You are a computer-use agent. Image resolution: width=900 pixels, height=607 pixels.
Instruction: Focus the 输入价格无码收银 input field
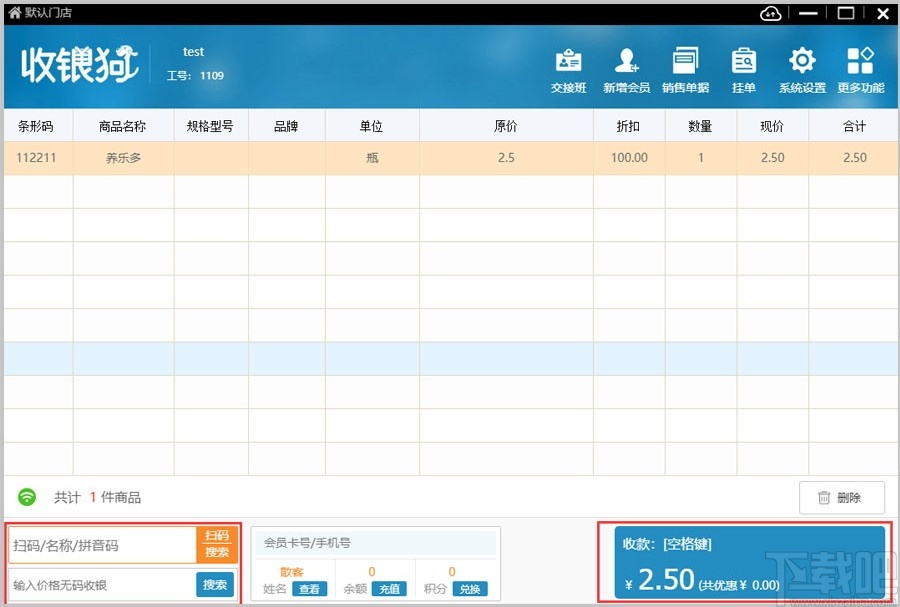pos(102,585)
